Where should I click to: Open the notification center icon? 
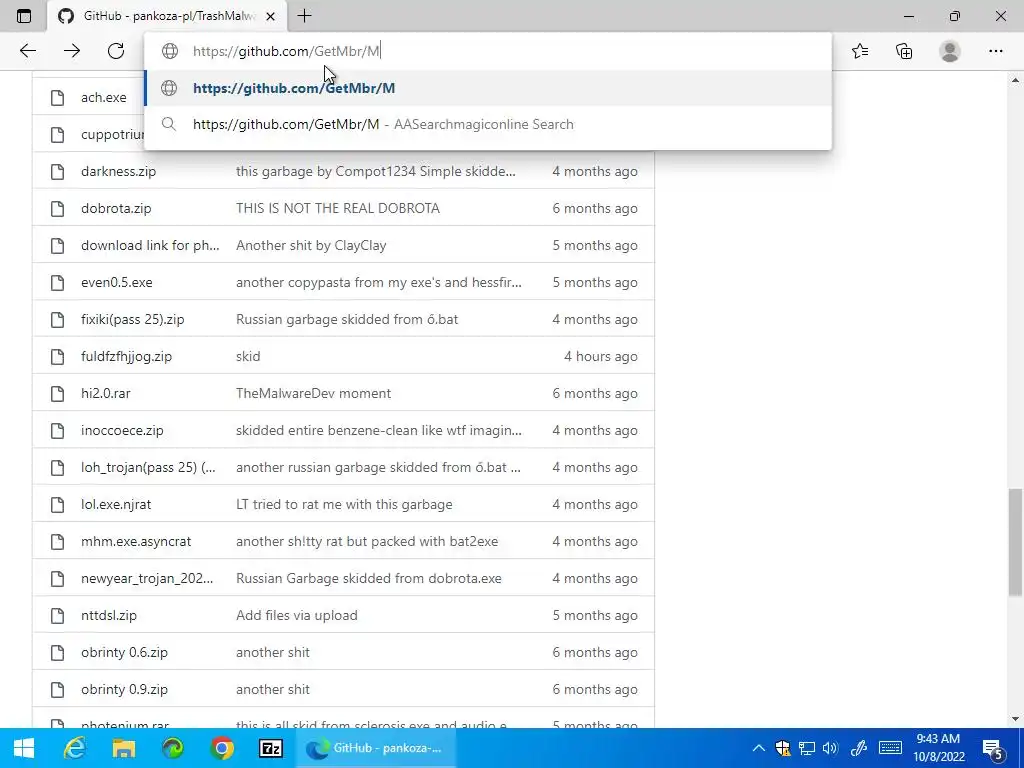click(x=993, y=748)
